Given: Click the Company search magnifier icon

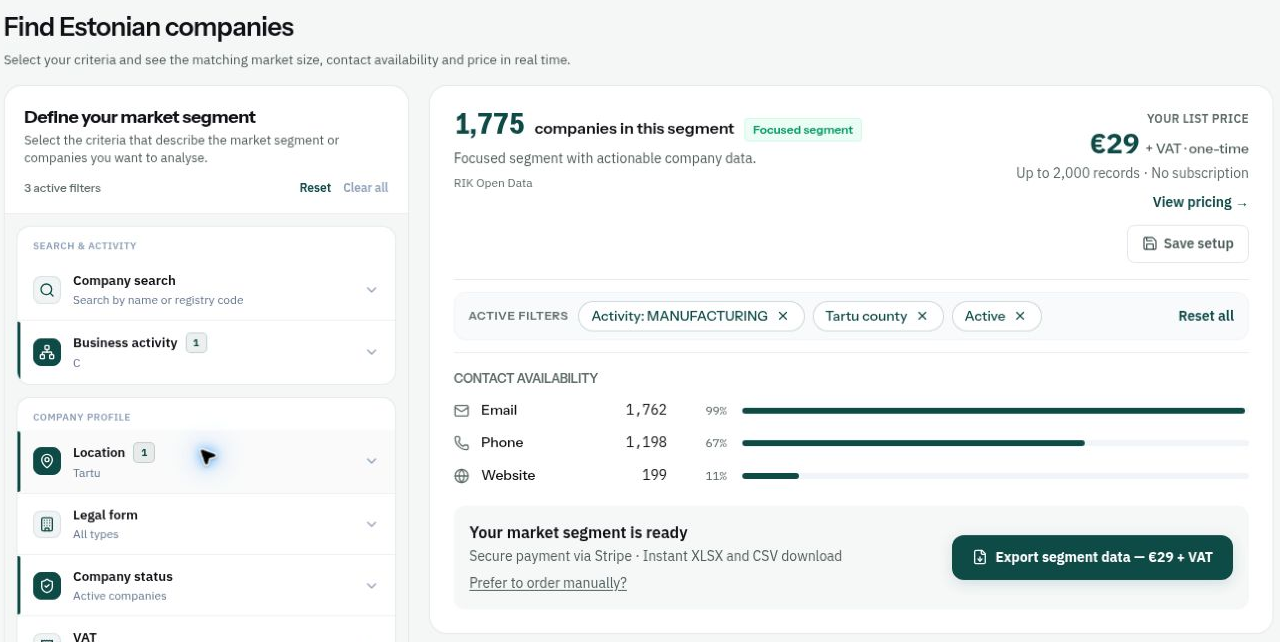Looking at the screenshot, I should click(x=47, y=290).
